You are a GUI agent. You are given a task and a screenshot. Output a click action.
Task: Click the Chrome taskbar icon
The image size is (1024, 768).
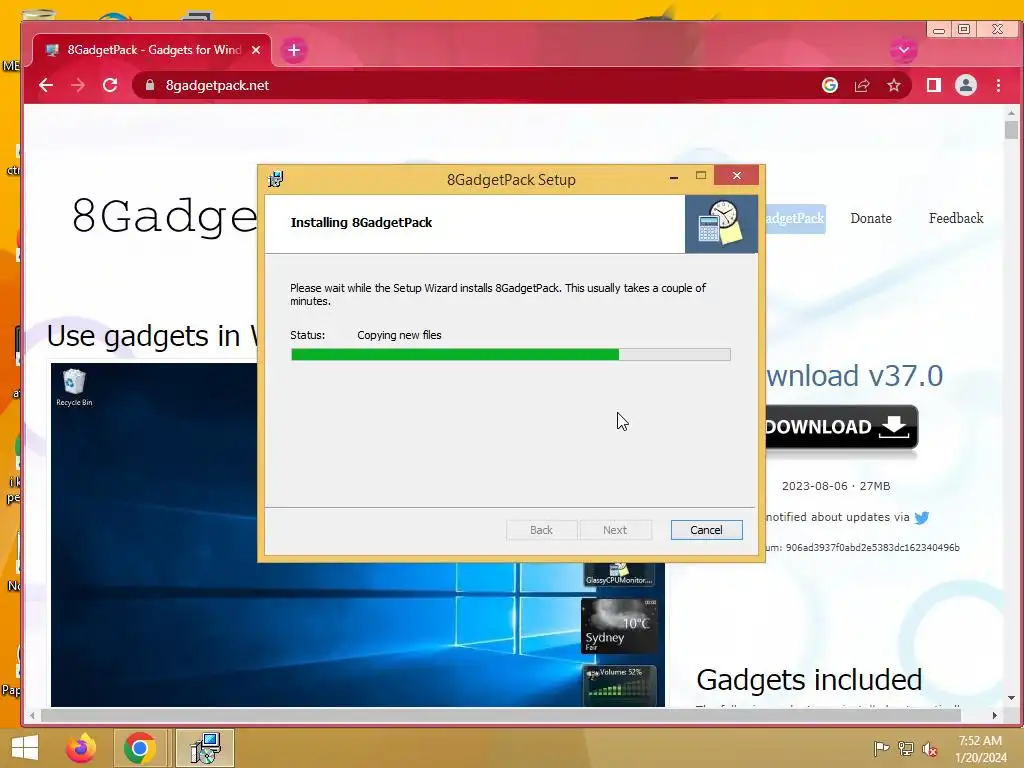click(x=139, y=748)
